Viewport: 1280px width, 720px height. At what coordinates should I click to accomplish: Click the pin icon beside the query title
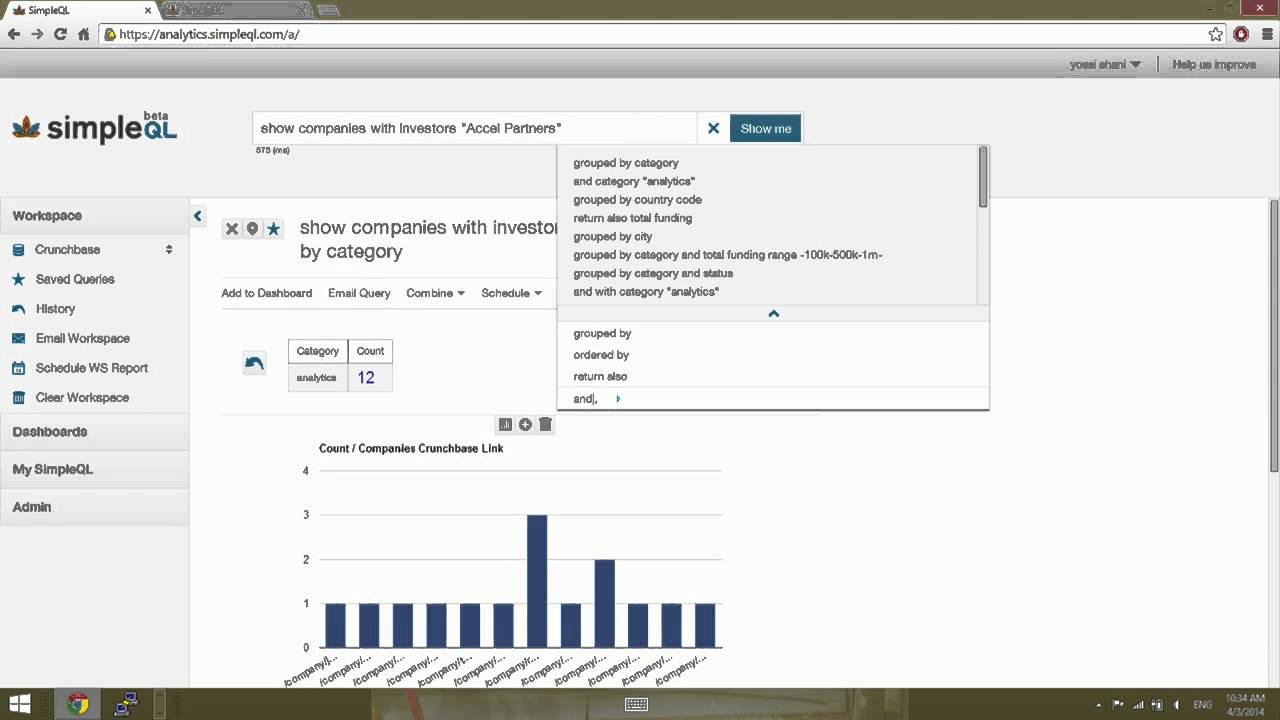pyautogui.click(x=252, y=229)
